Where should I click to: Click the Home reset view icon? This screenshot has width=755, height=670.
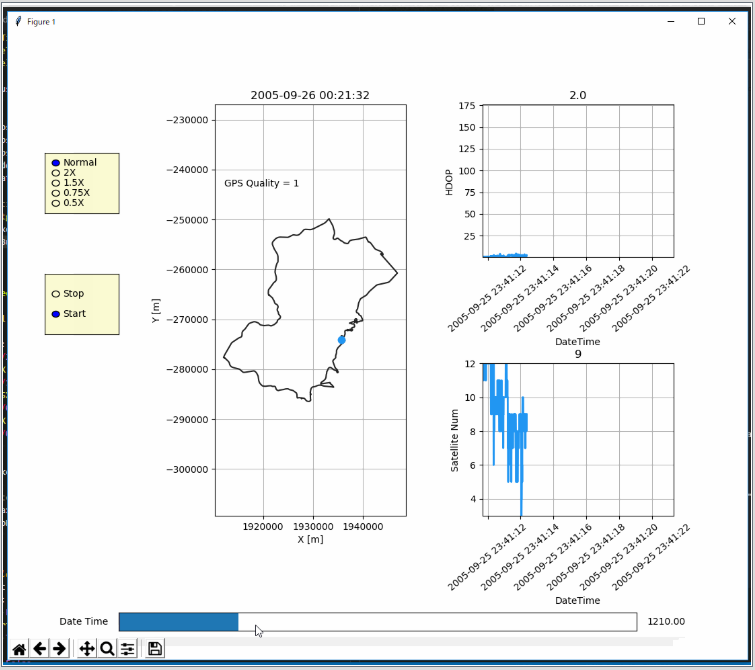19,649
